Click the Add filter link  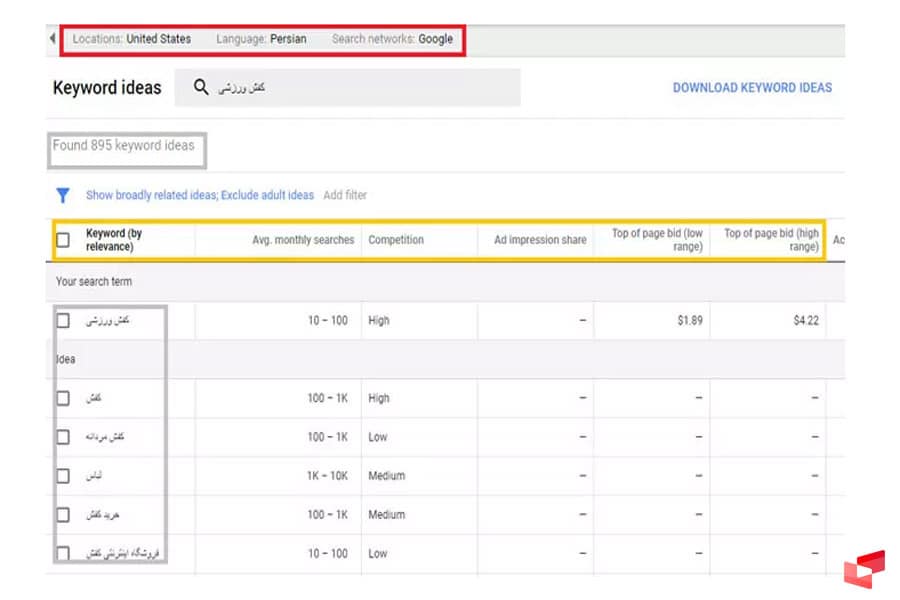[x=345, y=195]
